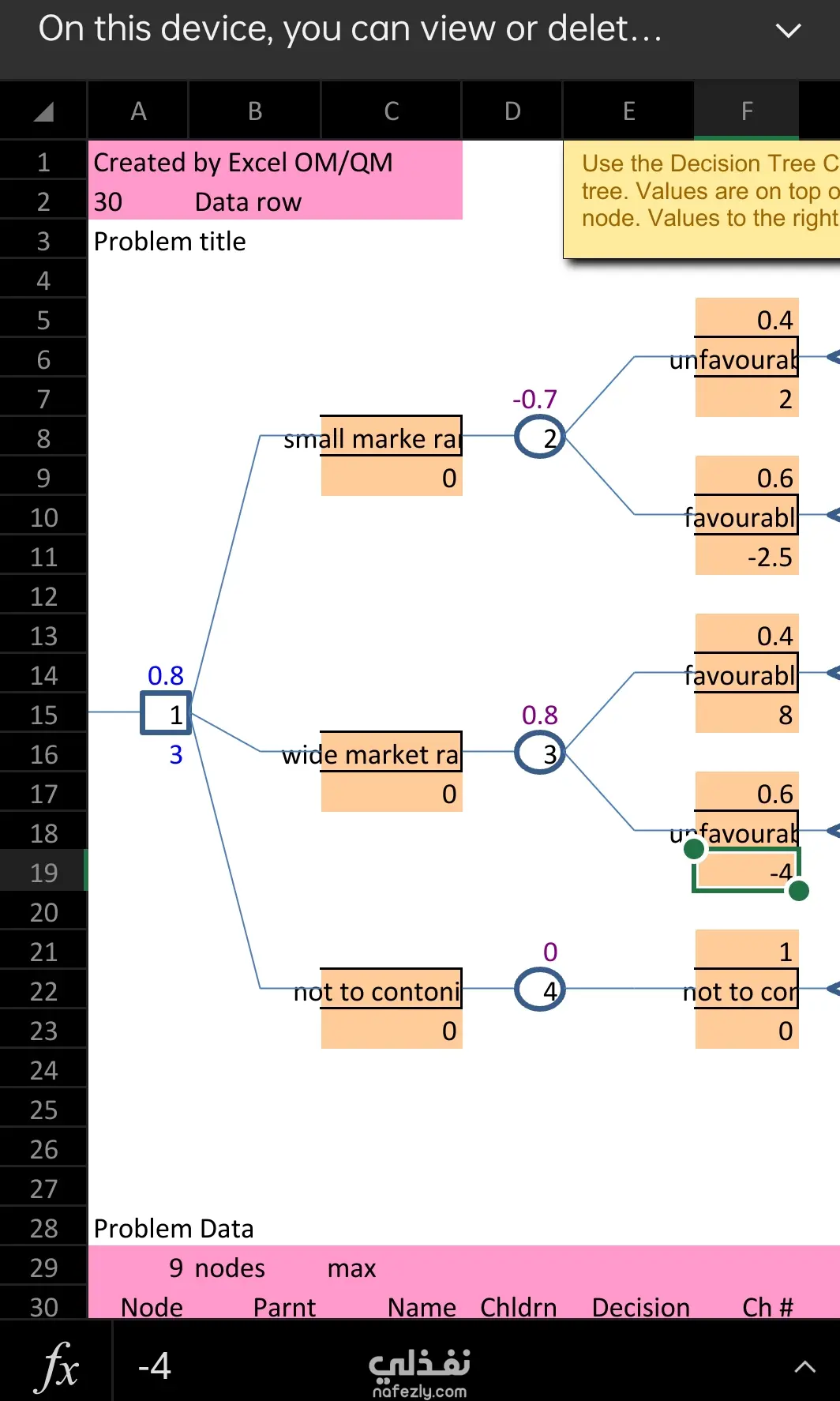Select row 1 header
Viewport: 840px width, 1401px height.
point(43,162)
